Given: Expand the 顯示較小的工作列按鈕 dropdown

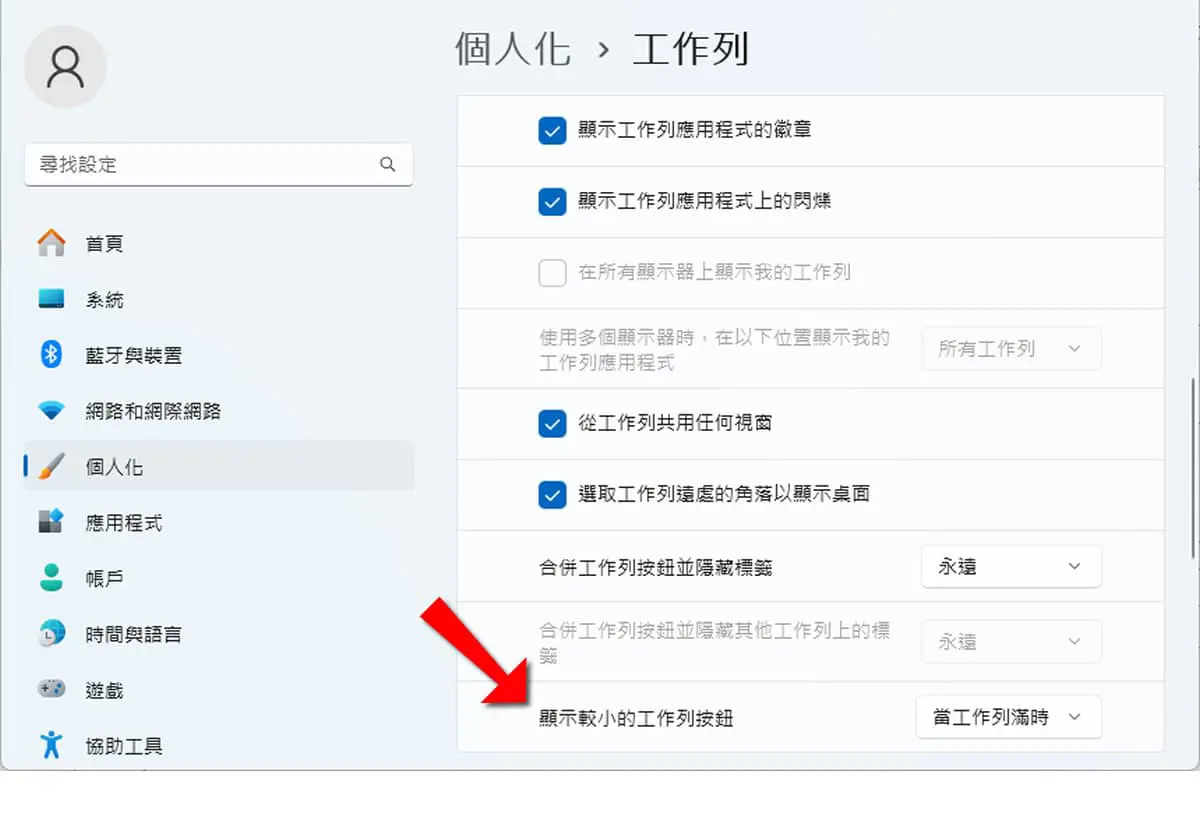Looking at the screenshot, I should 1009,717.
